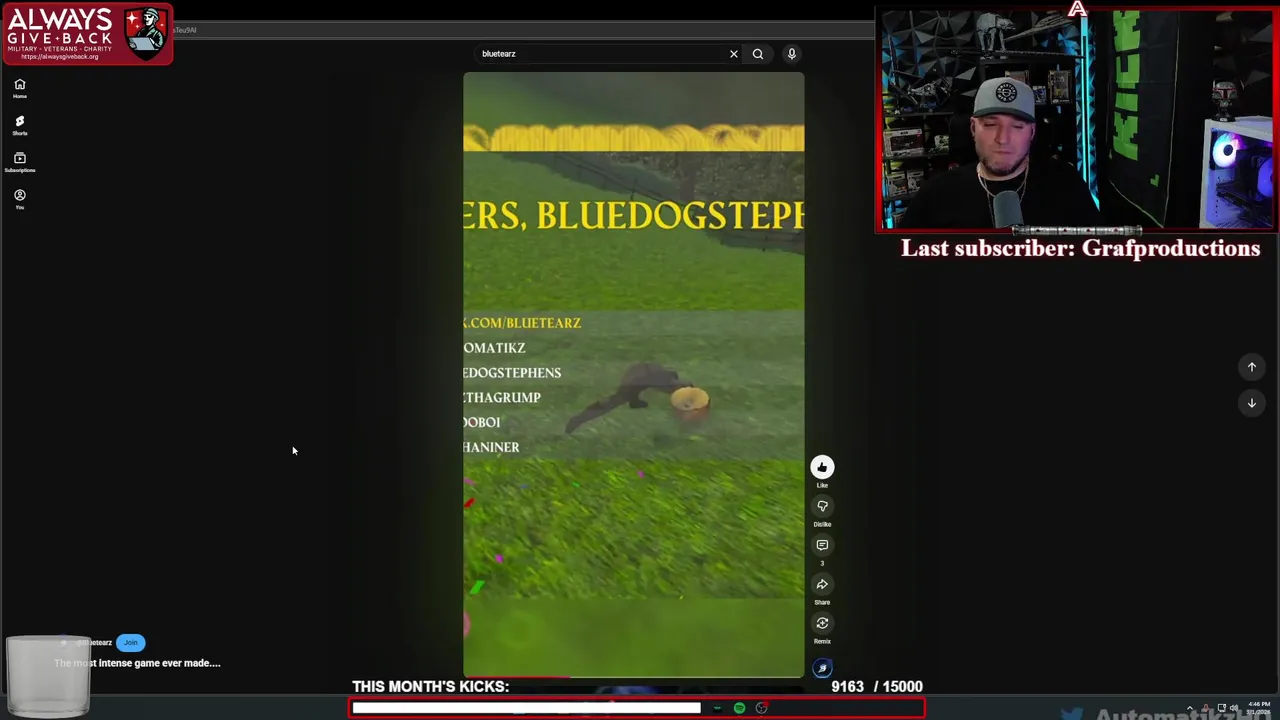The width and height of the screenshot is (1280, 720).
Task: Open the comments for this Short
Action: [822, 545]
